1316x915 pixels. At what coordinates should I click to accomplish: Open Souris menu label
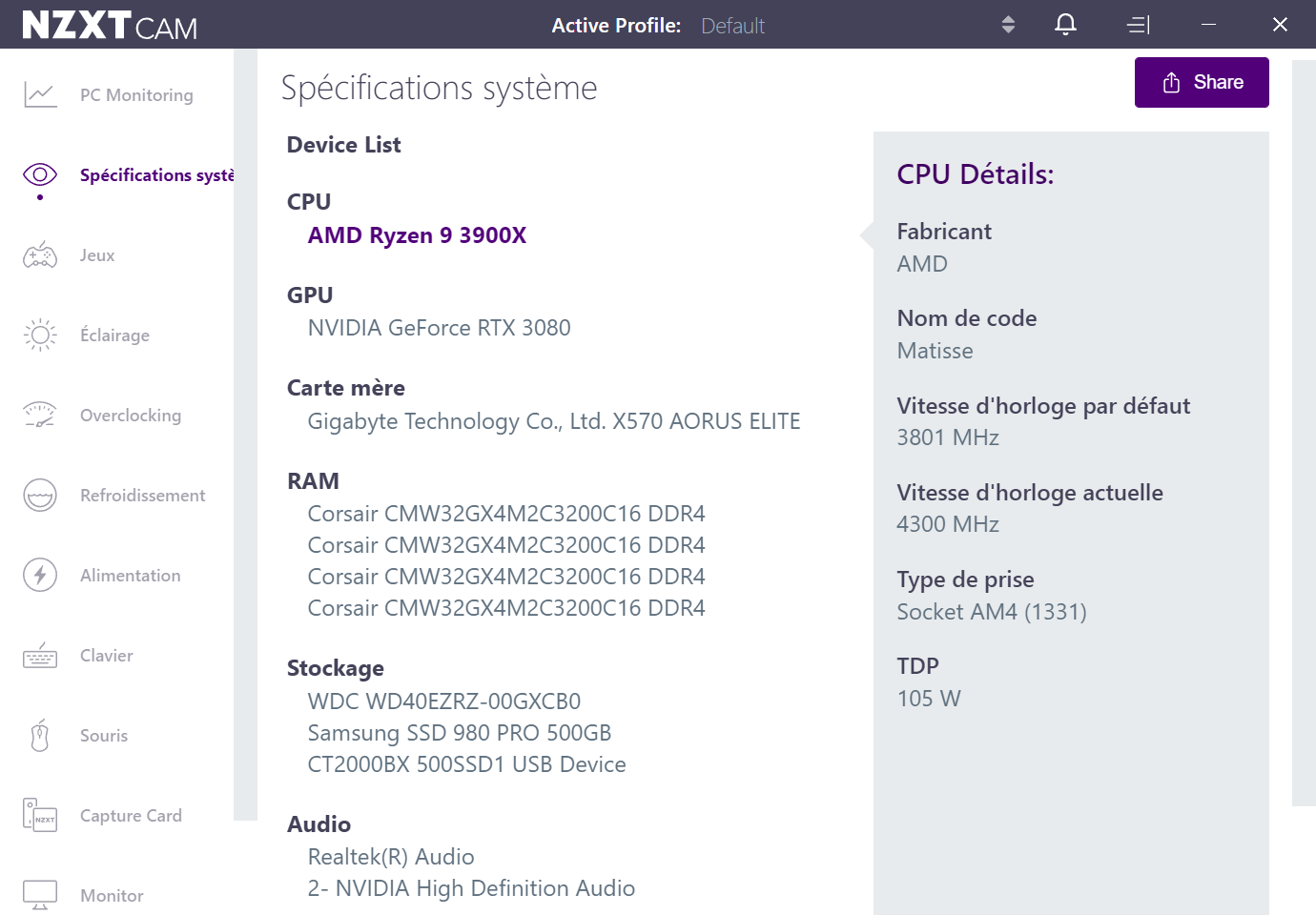point(104,736)
